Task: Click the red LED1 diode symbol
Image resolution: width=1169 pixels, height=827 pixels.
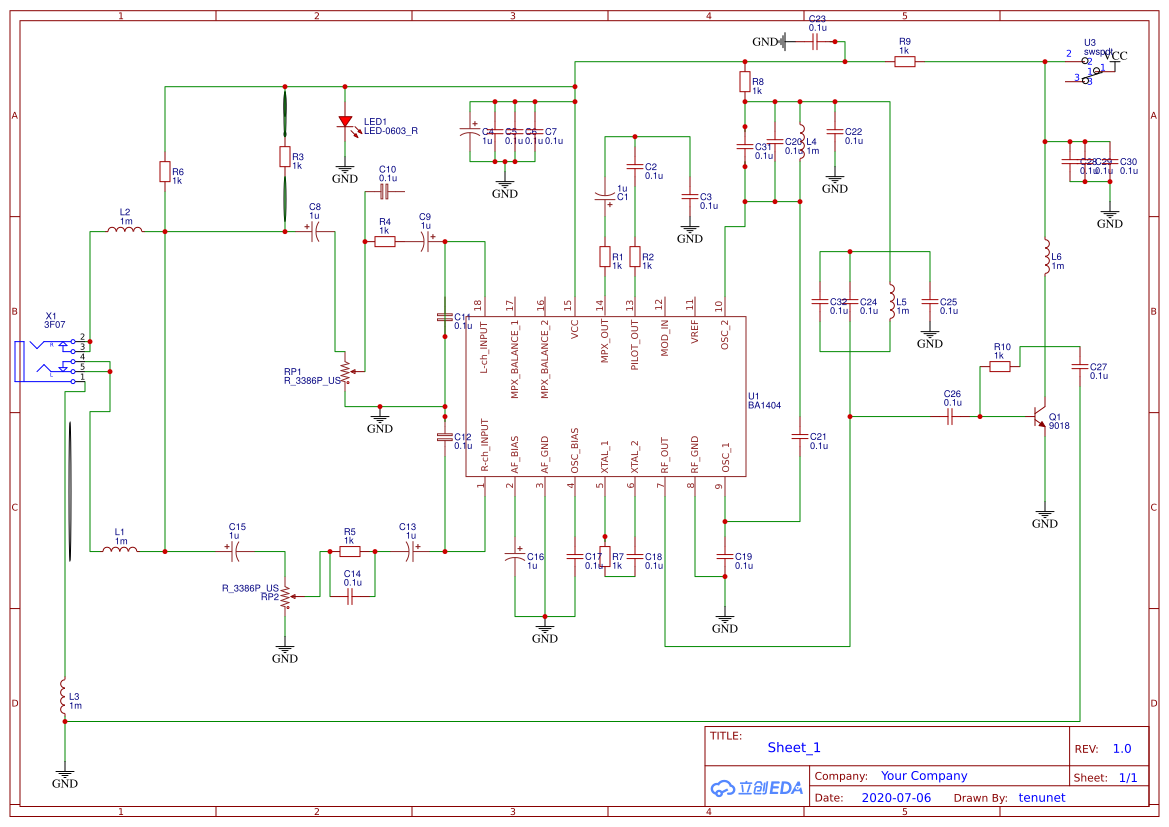Action: pos(345,123)
